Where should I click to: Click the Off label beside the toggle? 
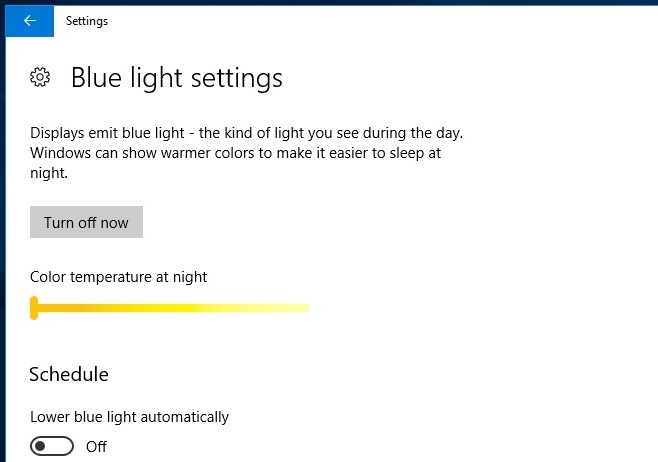(x=97, y=446)
